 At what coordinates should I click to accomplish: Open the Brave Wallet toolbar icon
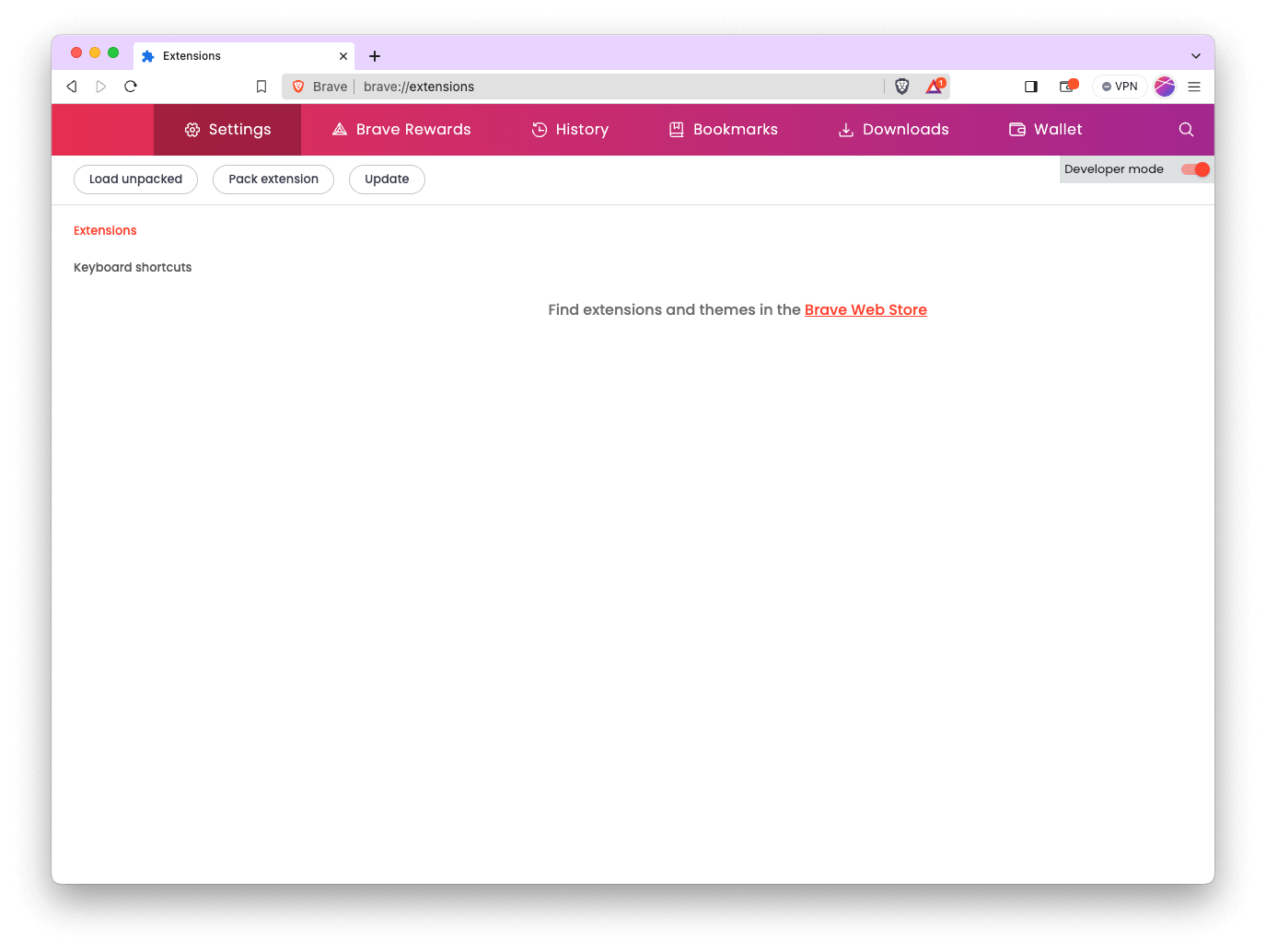[1068, 87]
